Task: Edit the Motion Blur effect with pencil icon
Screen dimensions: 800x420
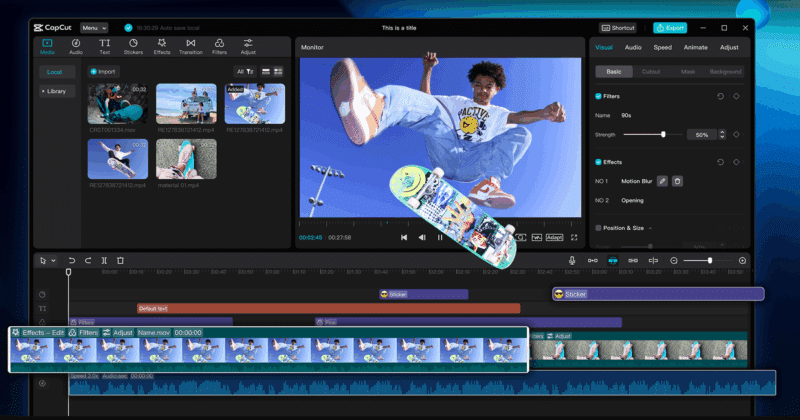Action: click(662, 181)
